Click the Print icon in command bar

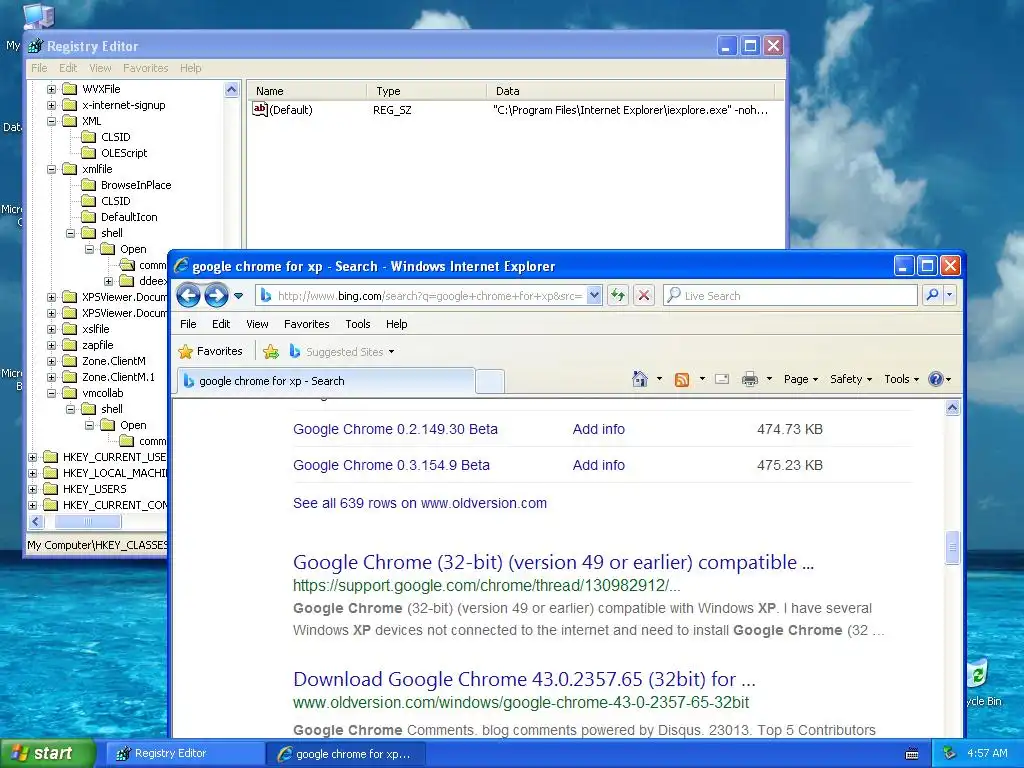750,379
